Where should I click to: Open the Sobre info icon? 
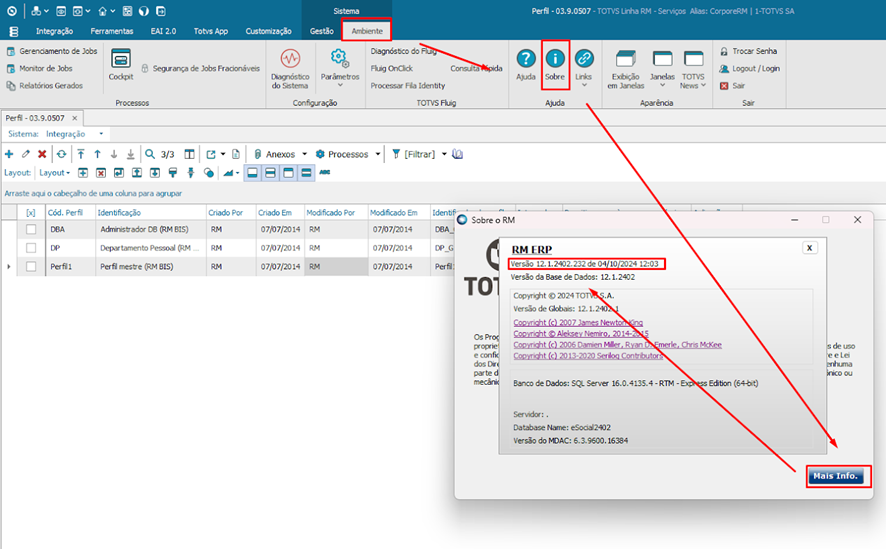[x=555, y=59]
